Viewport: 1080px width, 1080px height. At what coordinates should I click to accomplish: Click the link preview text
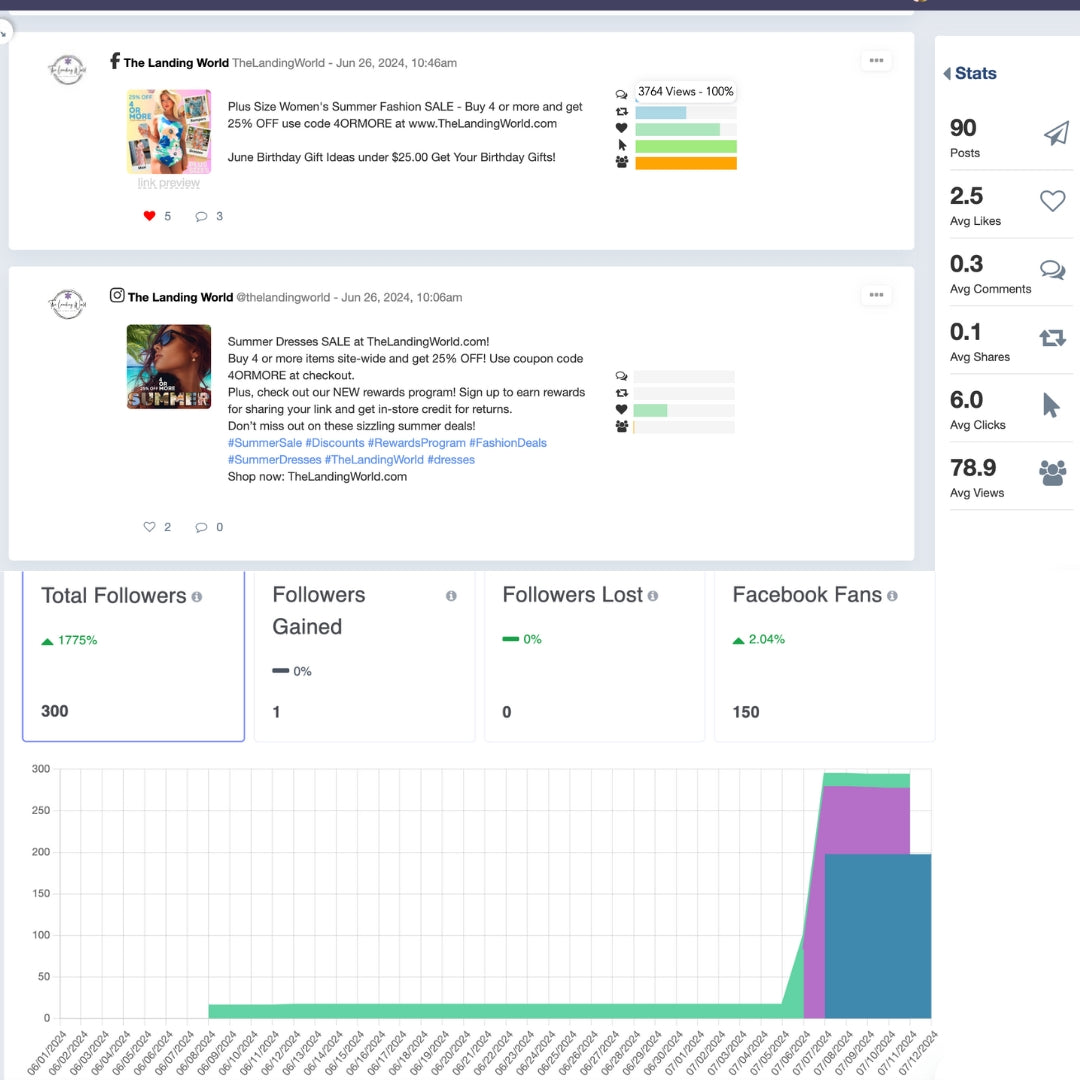[168, 183]
